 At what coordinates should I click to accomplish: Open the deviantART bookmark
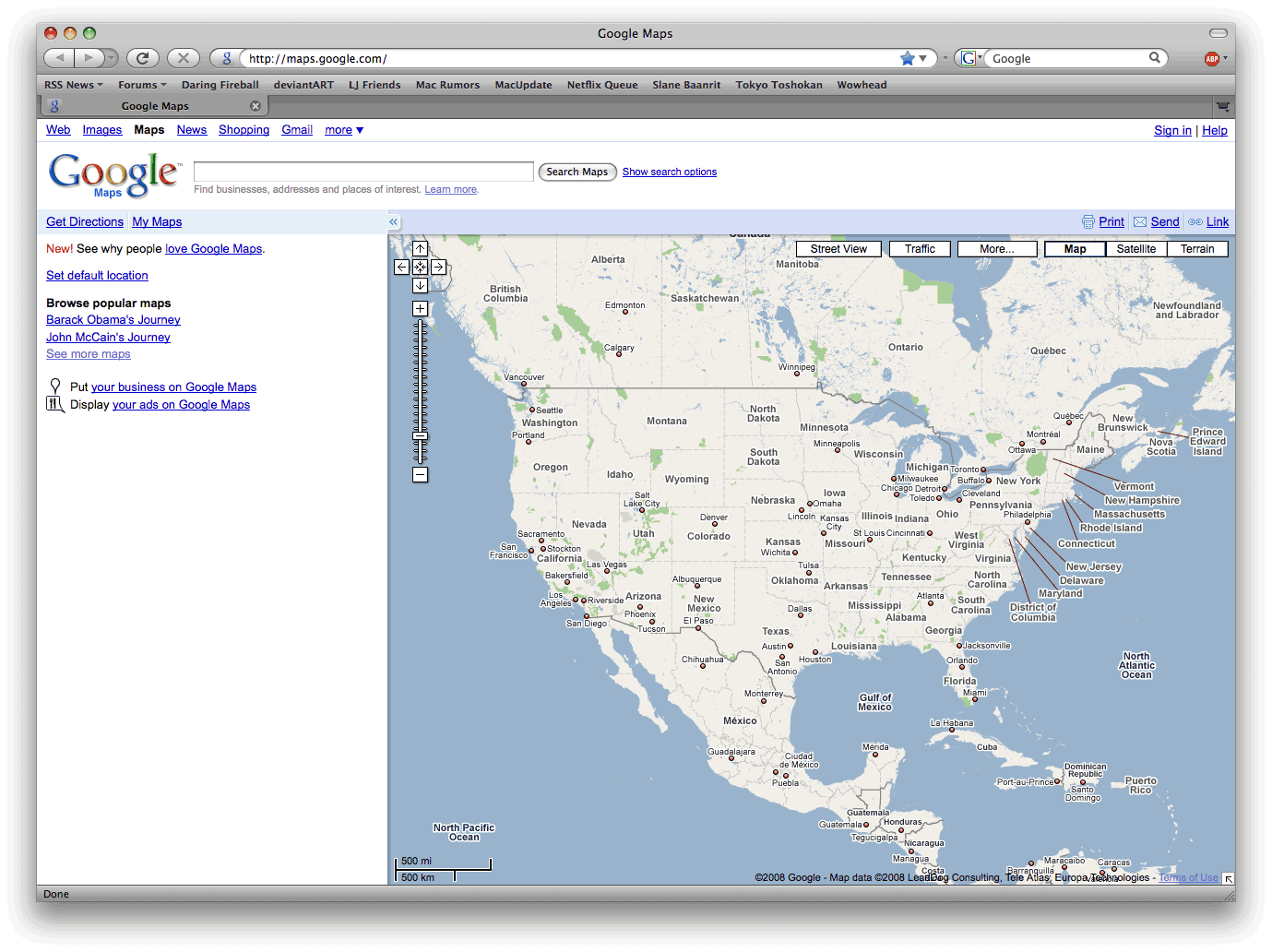[x=303, y=85]
